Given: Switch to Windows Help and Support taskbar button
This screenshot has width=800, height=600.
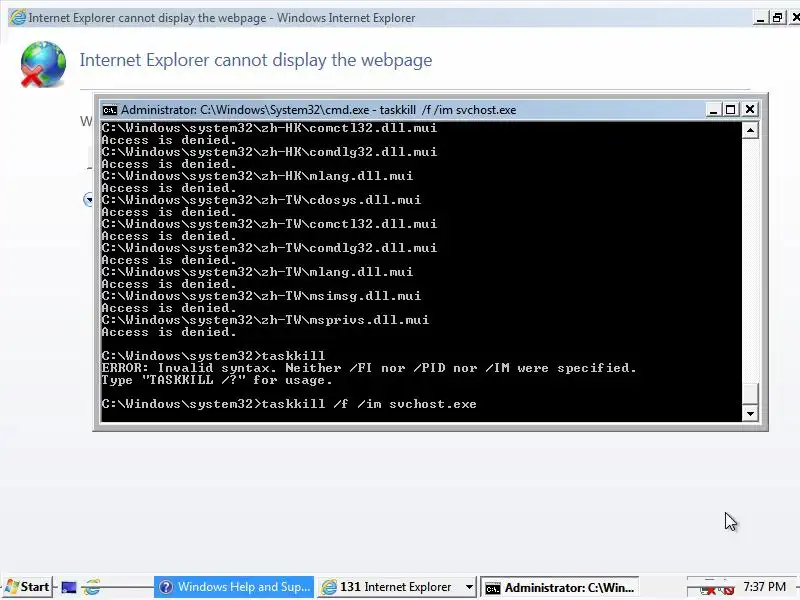Looking at the screenshot, I should coord(234,587).
